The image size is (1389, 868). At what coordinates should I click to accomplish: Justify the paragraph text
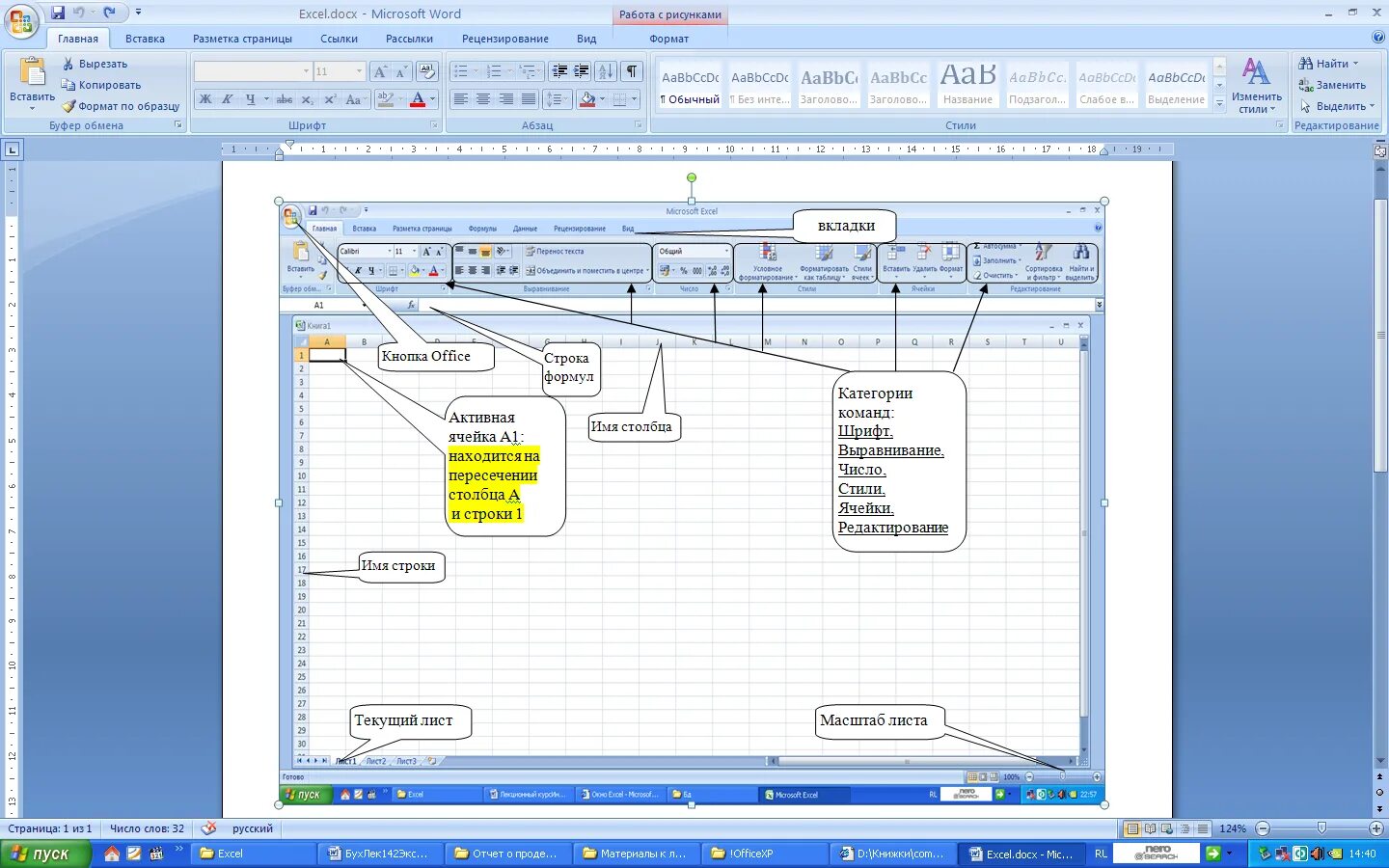click(528, 99)
